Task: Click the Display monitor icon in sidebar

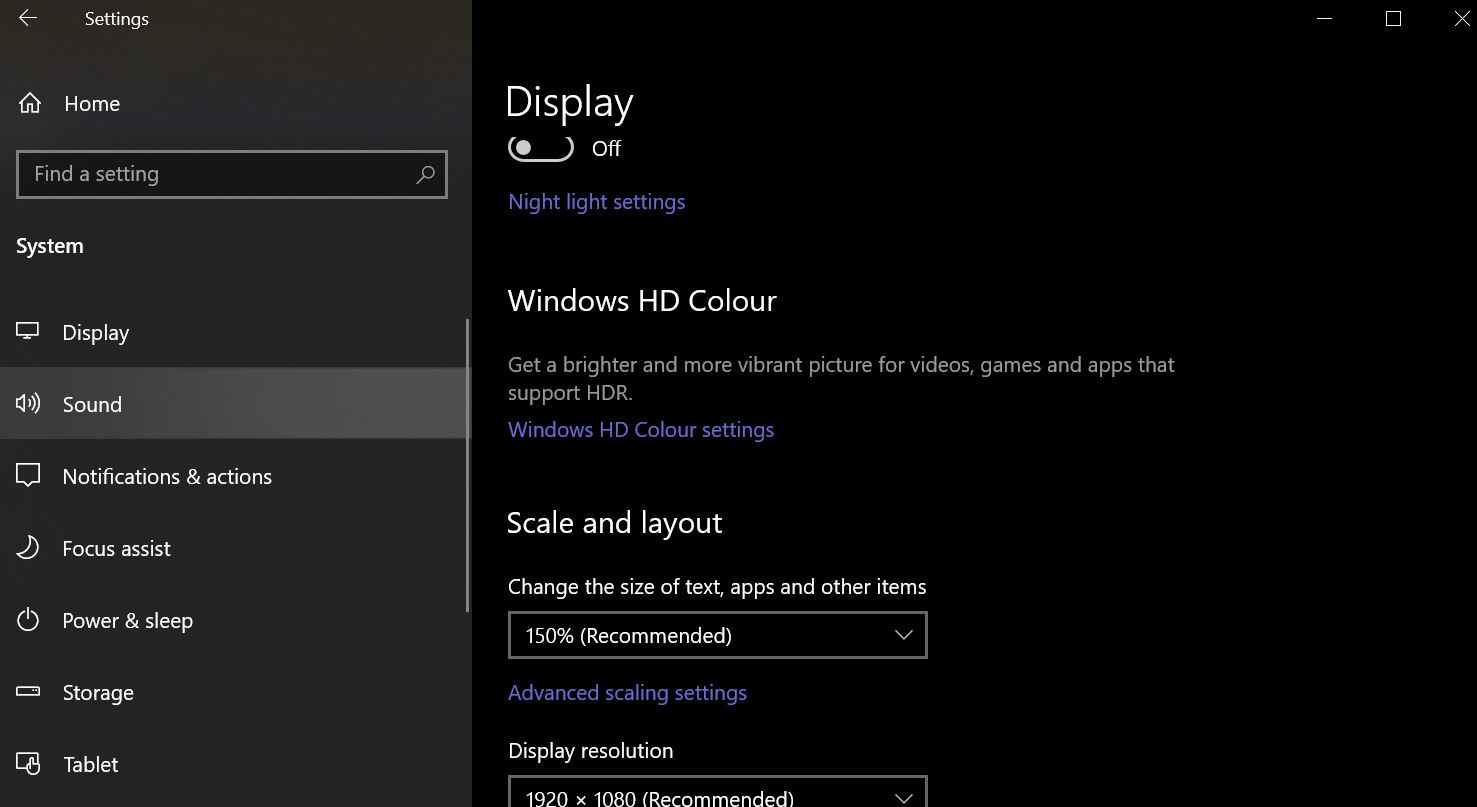Action: point(28,331)
